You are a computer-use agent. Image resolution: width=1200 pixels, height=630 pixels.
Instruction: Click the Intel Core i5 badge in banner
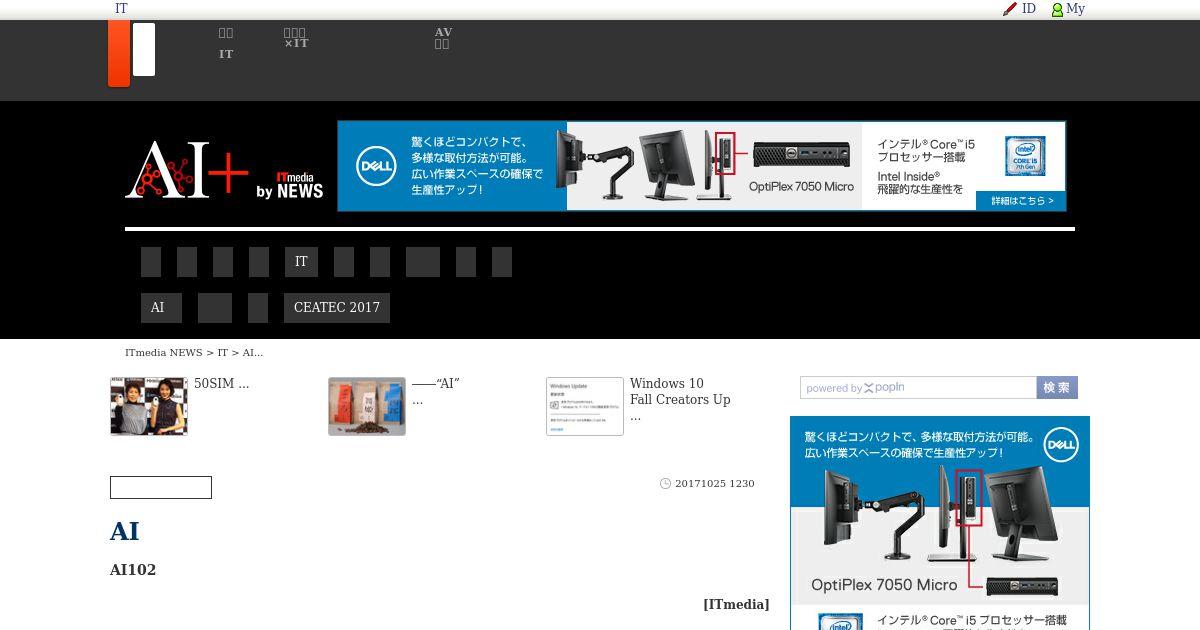tap(1025, 156)
